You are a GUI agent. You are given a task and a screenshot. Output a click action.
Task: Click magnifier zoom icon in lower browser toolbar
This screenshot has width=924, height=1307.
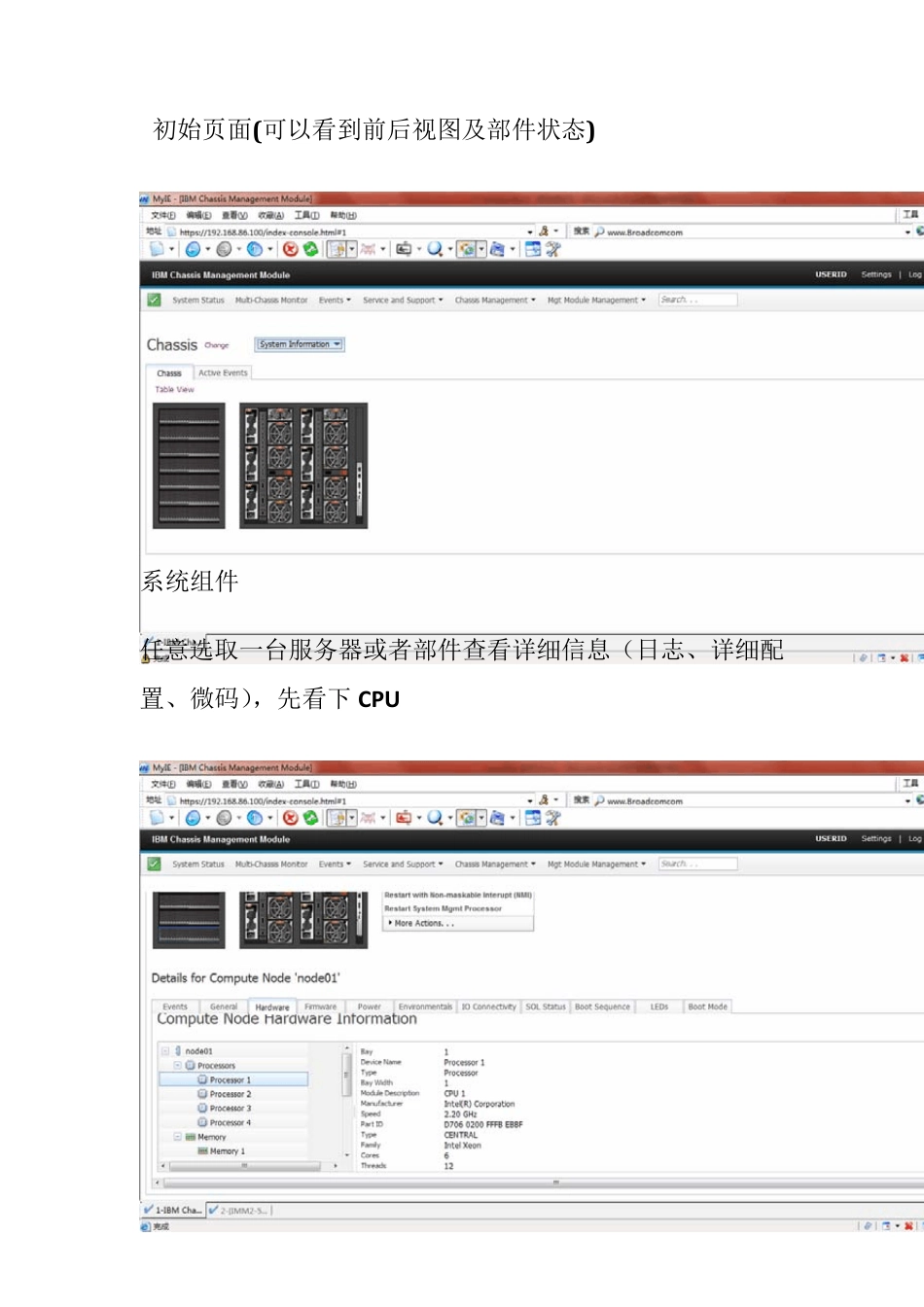click(x=434, y=818)
